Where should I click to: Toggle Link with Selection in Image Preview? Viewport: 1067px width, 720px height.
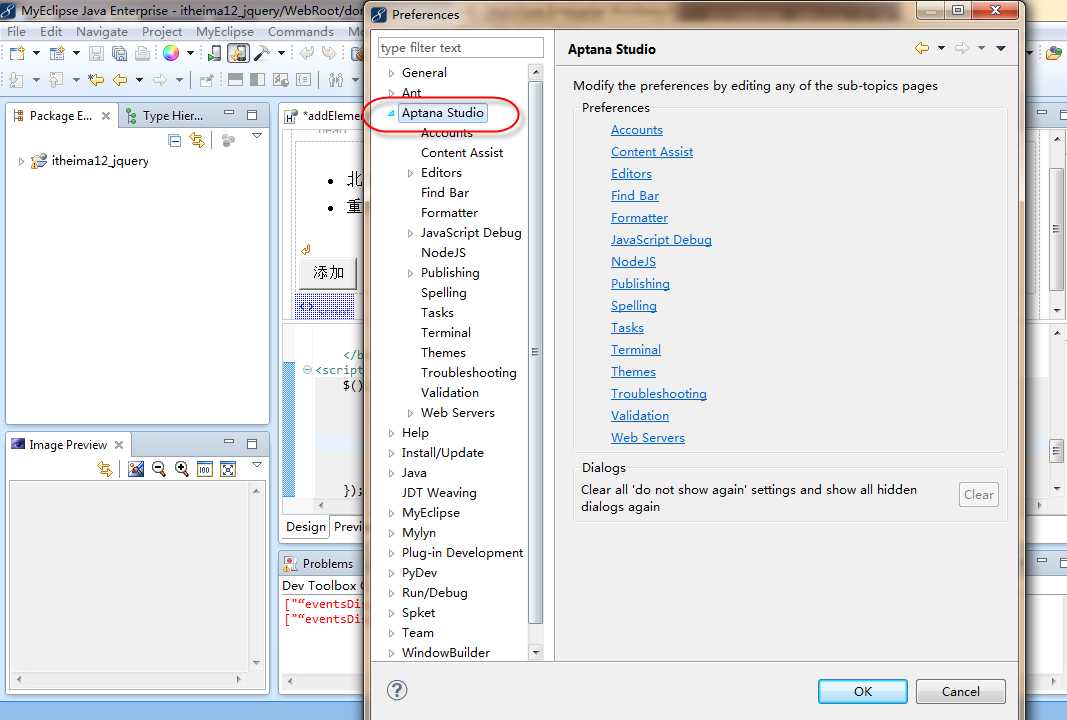pyautogui.click(x=105, y=469)
